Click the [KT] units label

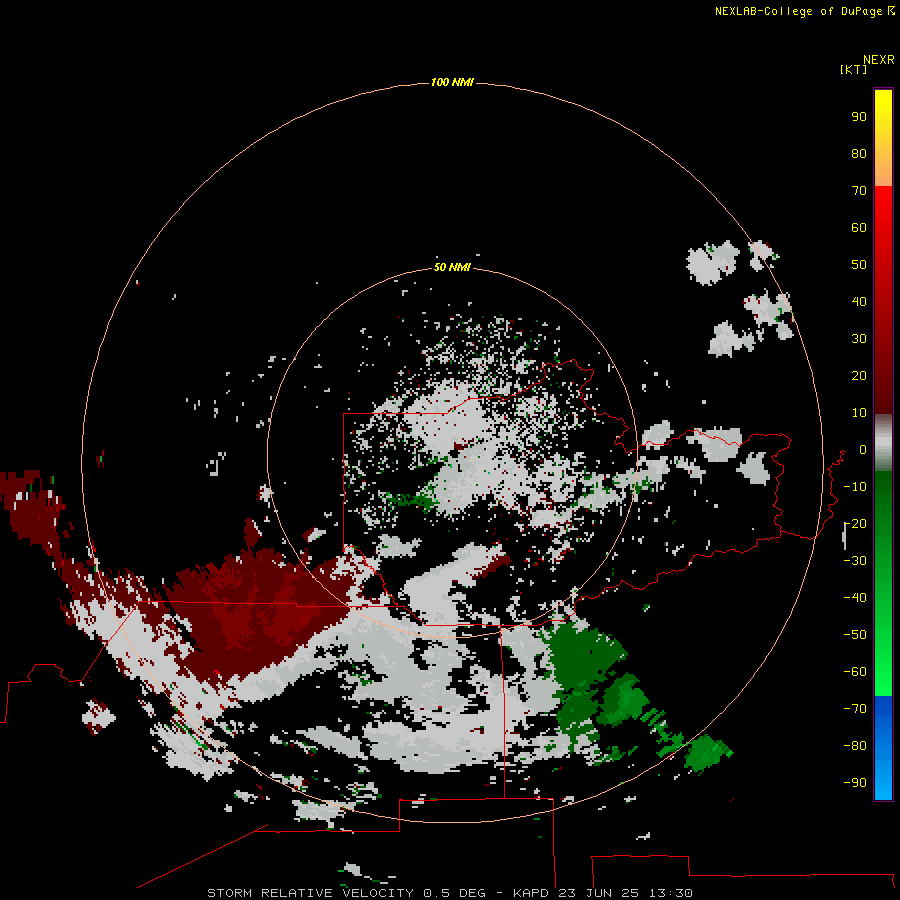click(854, 69)
